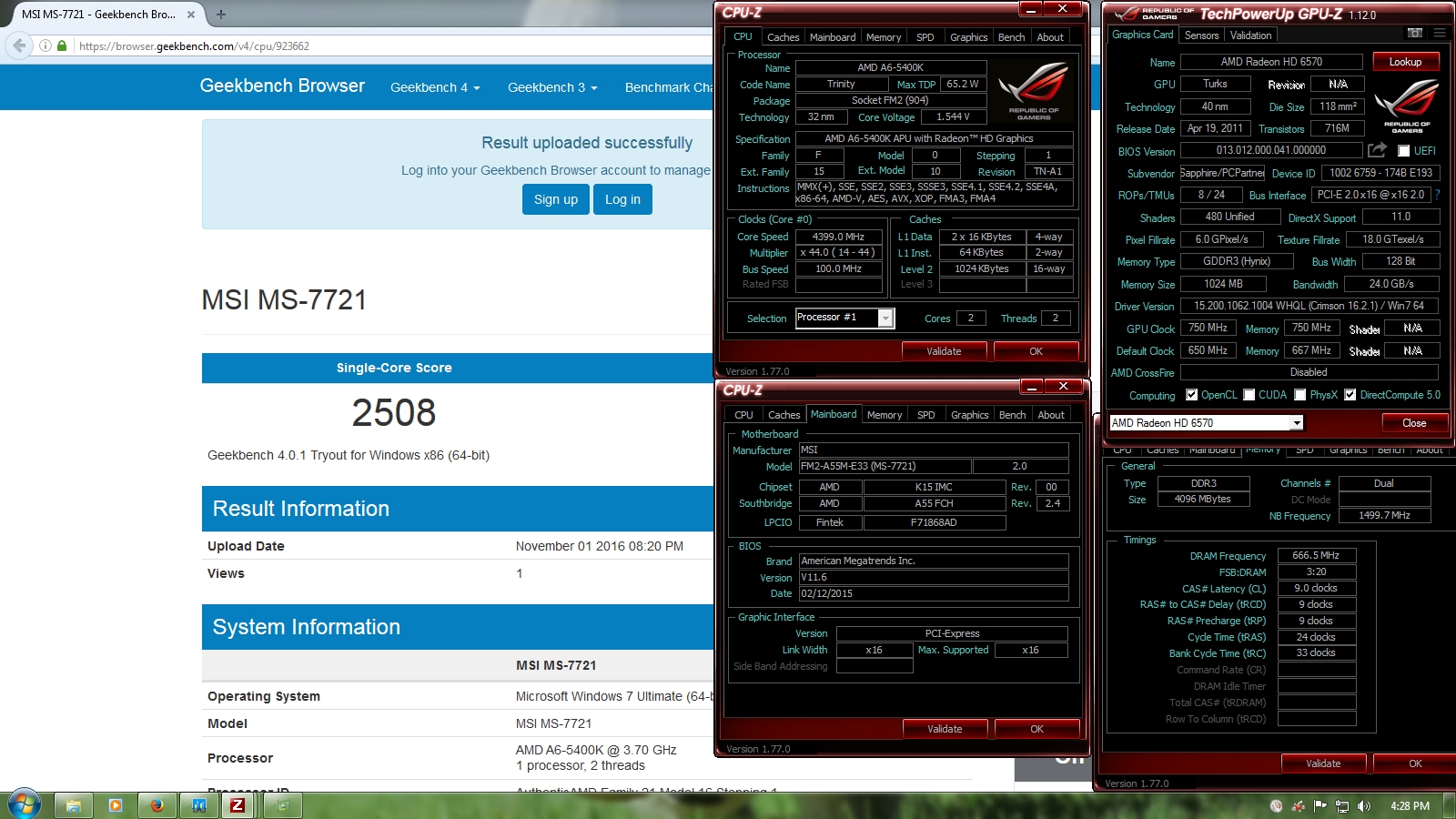Open Caches tab in upper CPU-Z window
Image resolution: width=1456 pixels, height=819 pixels.
click(x=783, y=37)
